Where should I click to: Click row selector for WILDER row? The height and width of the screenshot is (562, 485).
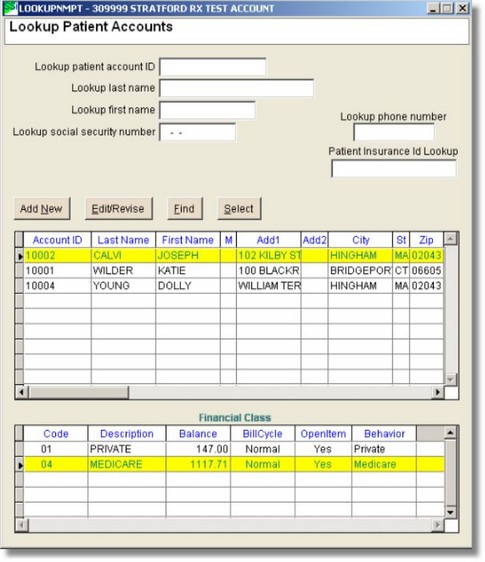[x=19, y=271]
